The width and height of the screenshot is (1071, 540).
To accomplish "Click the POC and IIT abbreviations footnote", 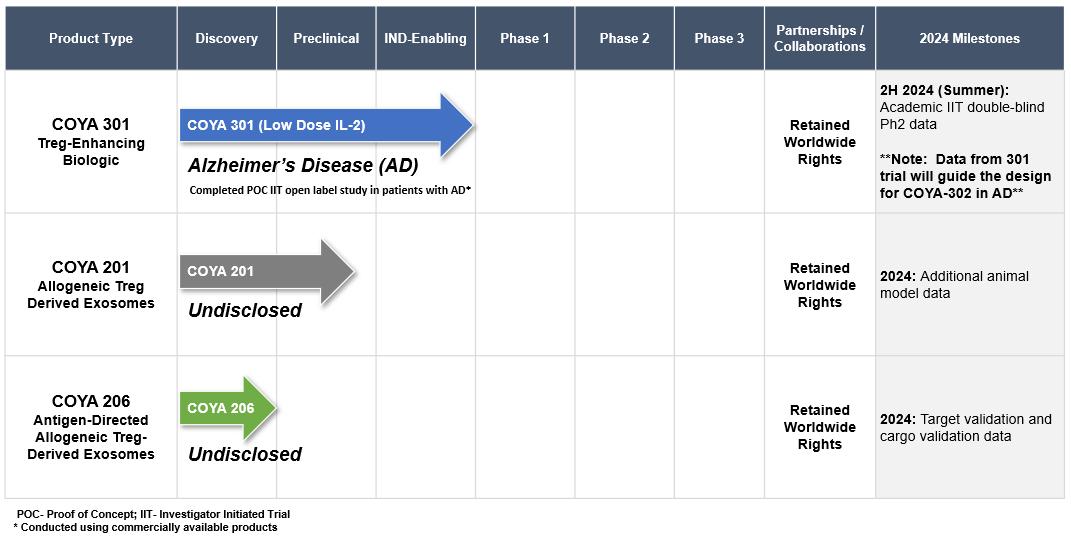I will (x=153, y=514).
